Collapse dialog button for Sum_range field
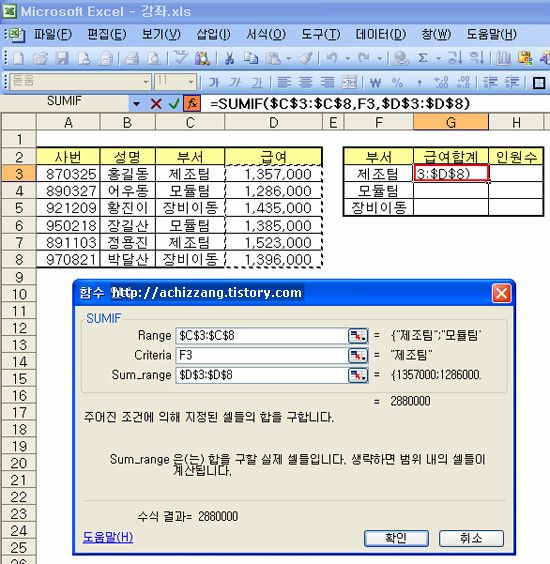Screen dimensions: 550x564 (x=358, y=375)
